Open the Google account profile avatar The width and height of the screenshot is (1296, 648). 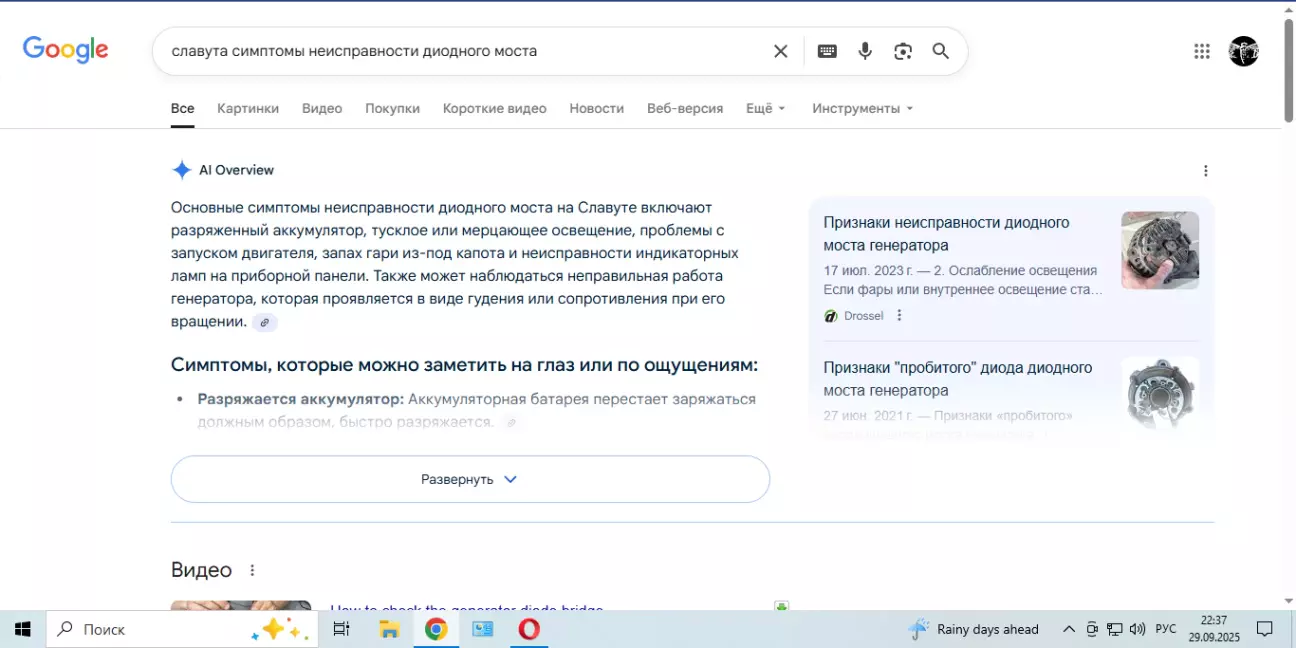click(1243, 51)
